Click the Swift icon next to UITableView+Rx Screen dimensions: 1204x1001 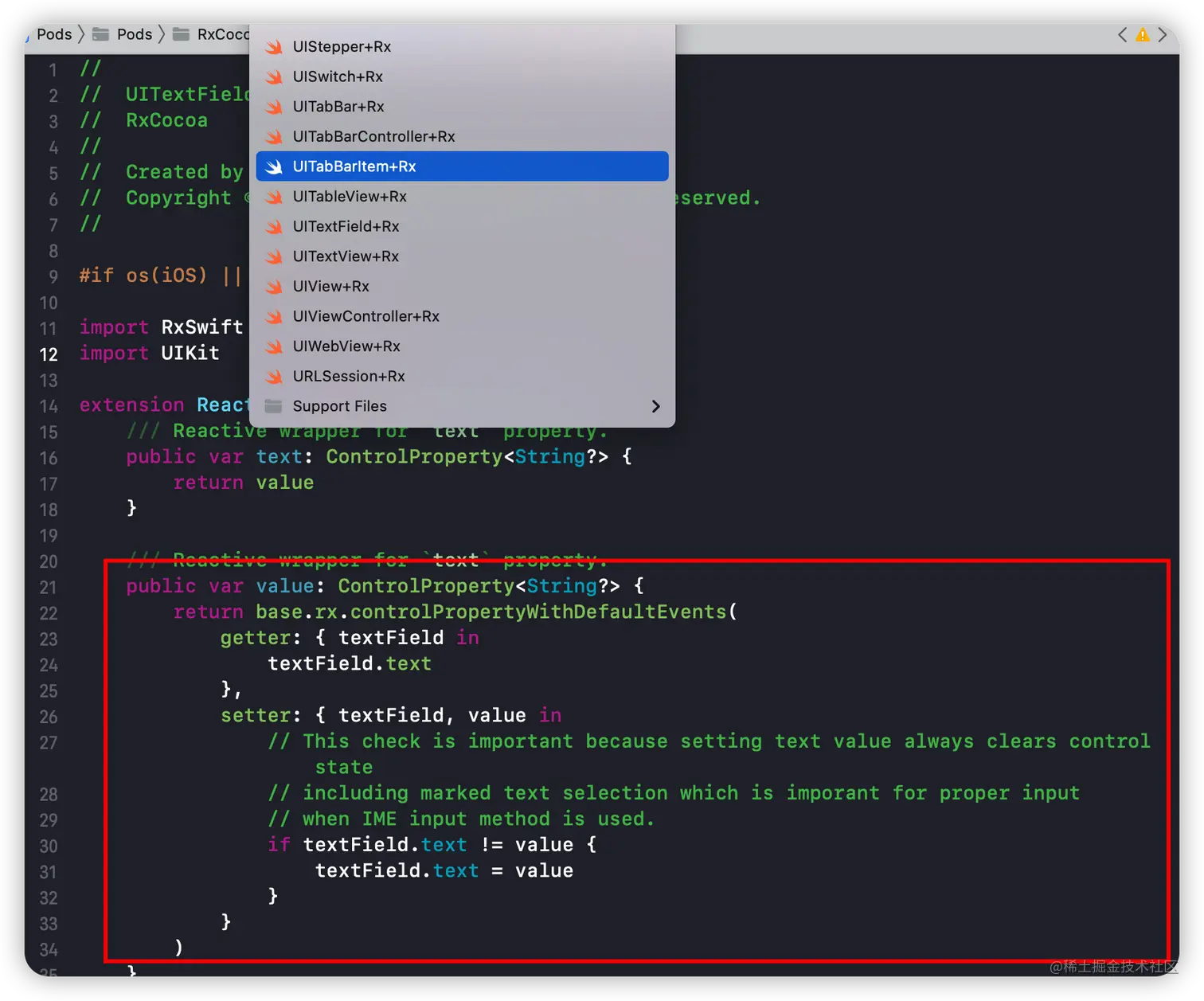[x=274, y=197]
